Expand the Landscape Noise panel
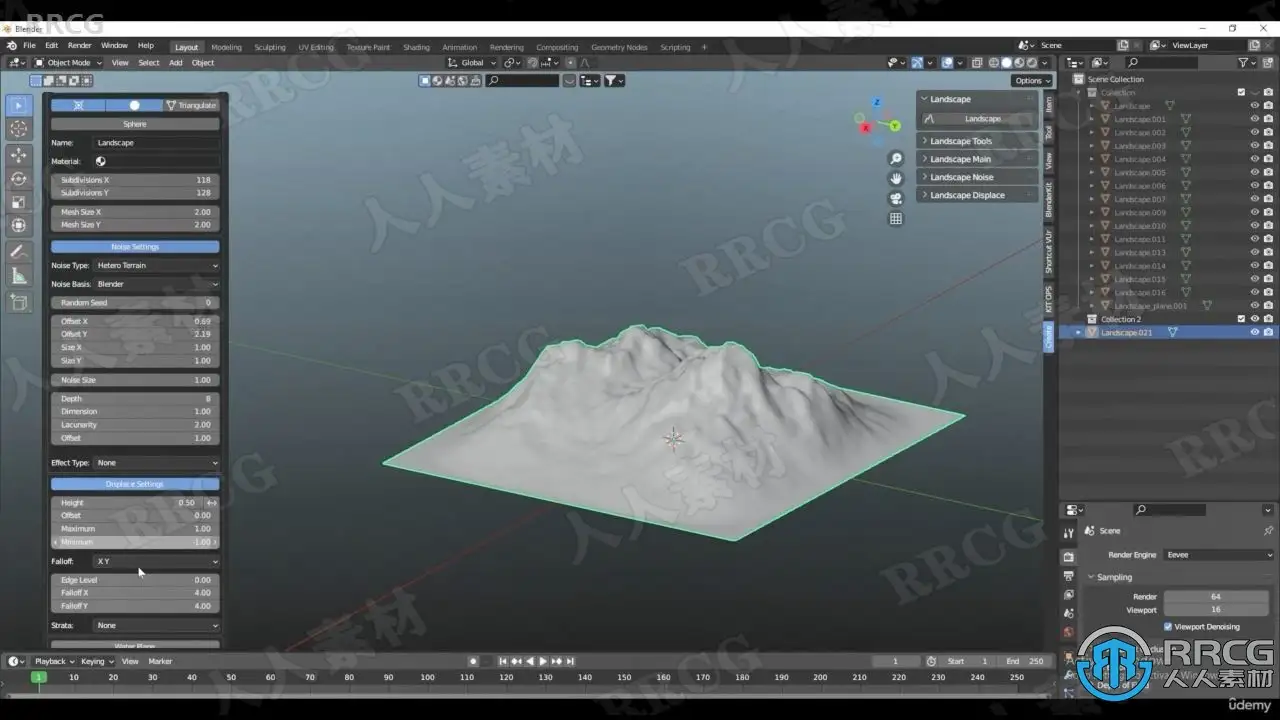1280x720 pixels. coord(977,177)
